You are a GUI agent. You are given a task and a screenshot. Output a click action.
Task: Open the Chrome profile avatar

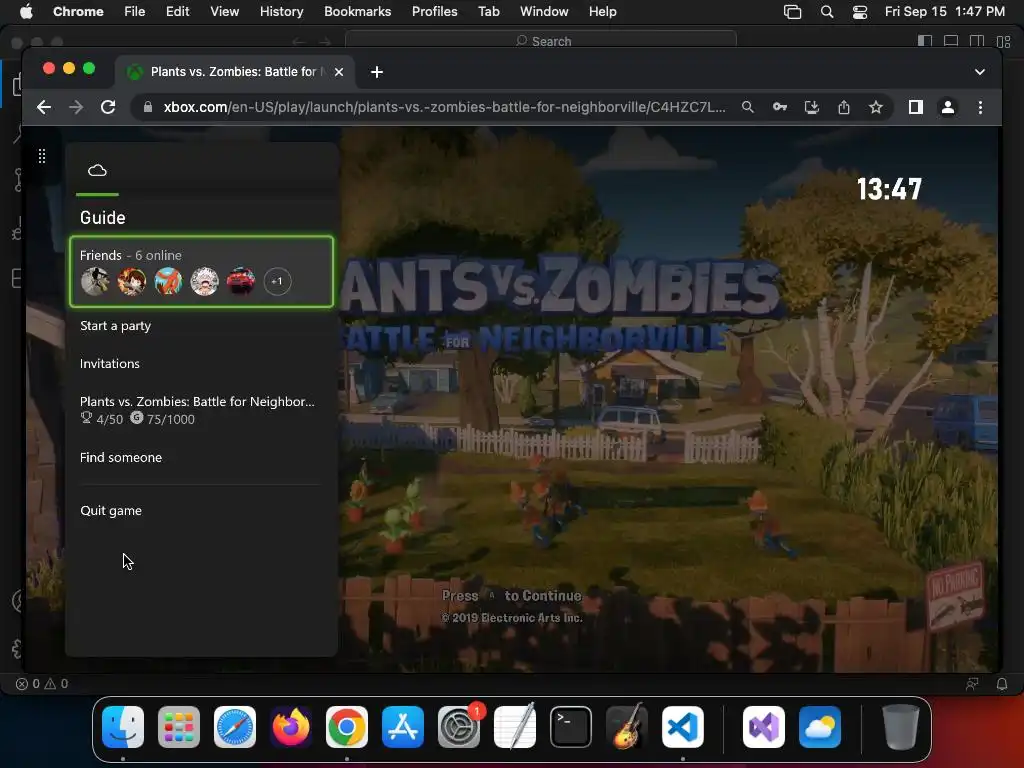[948, 107]
